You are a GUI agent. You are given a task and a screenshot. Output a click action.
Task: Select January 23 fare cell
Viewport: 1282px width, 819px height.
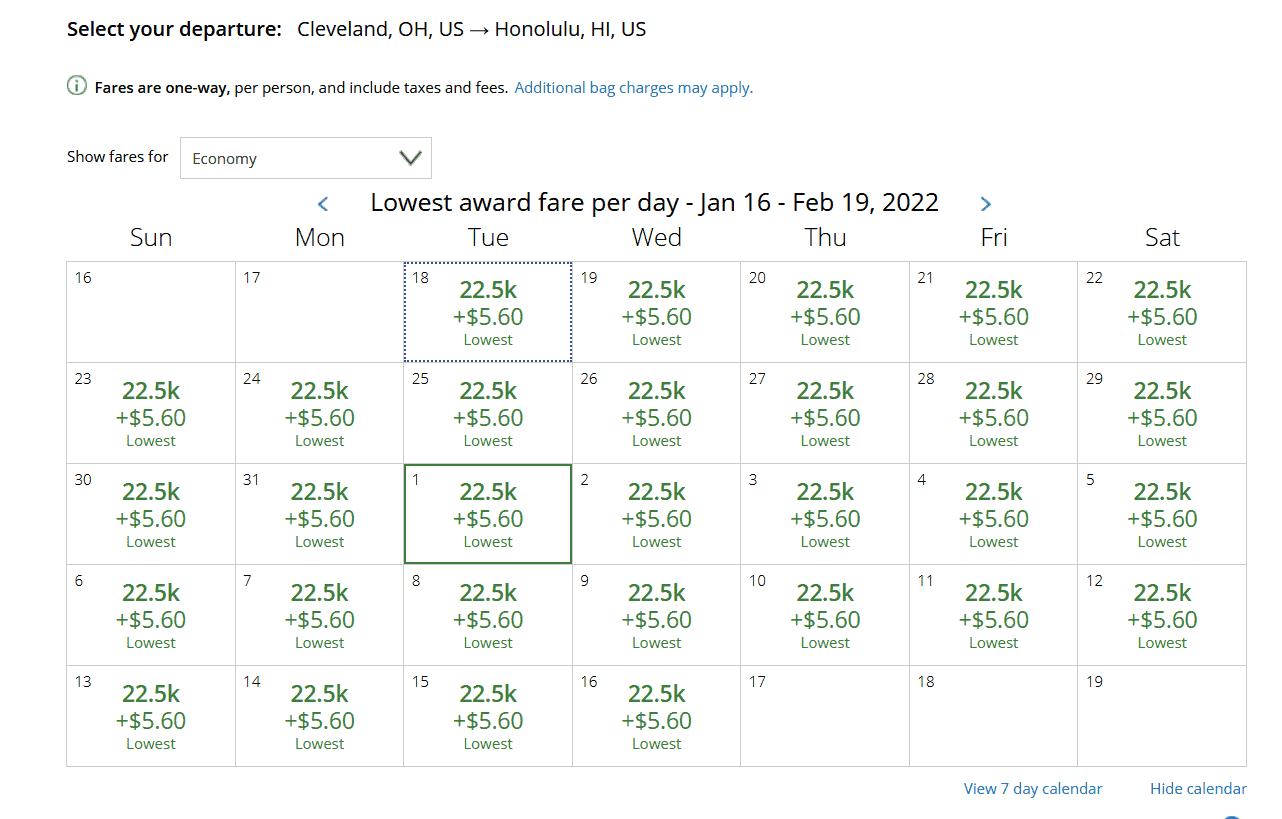coord(151,413)
